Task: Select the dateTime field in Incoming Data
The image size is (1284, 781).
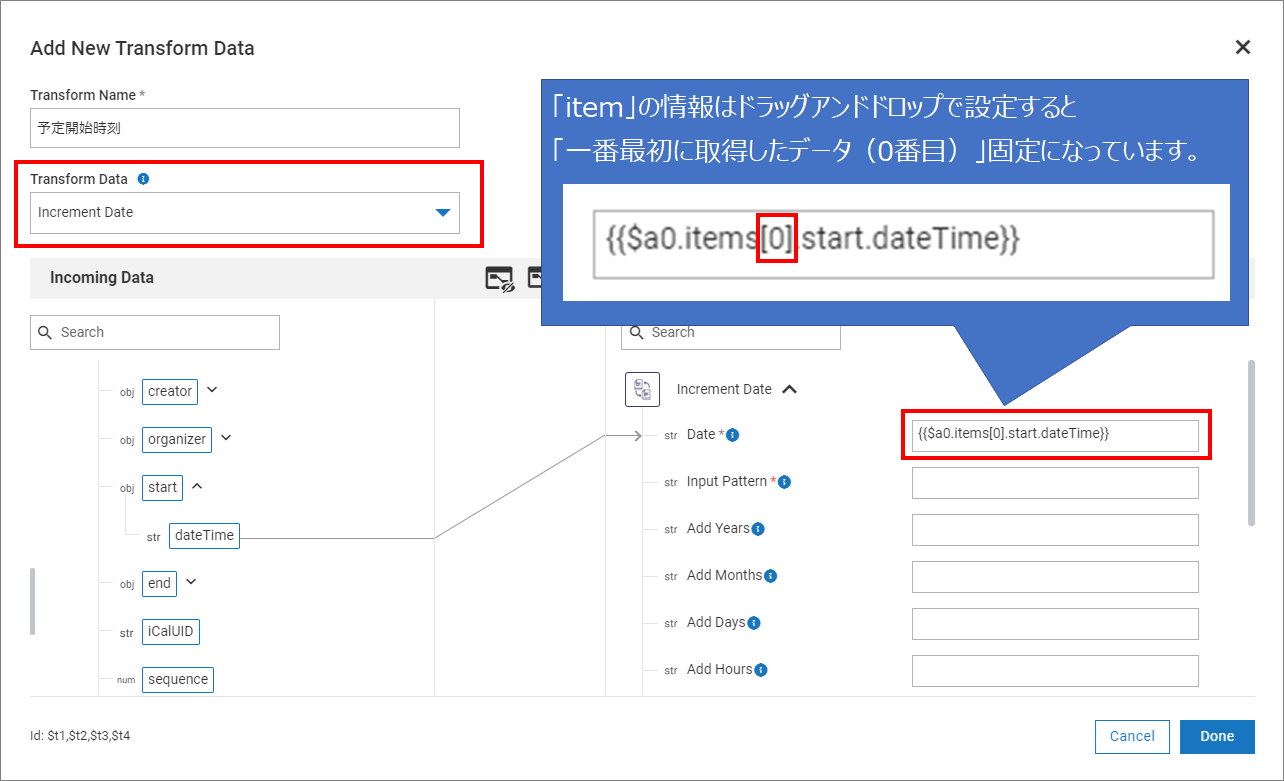Action: (x=204, y=536)
